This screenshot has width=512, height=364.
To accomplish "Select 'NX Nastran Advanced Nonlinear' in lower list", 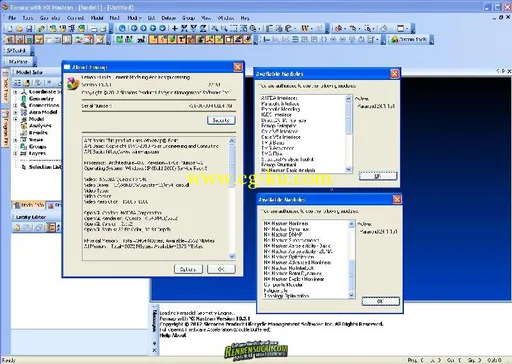I will coord(297,262).
